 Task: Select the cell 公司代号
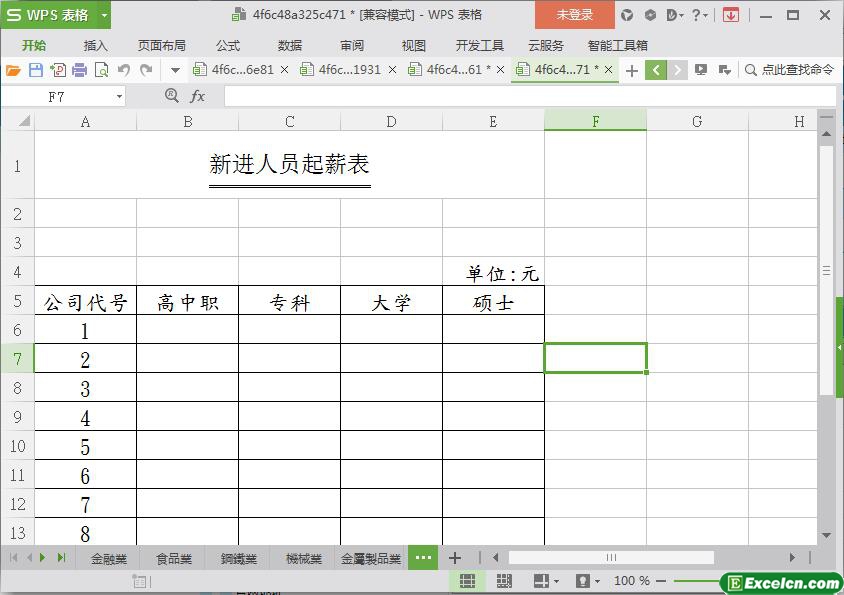tap(86, 300)
